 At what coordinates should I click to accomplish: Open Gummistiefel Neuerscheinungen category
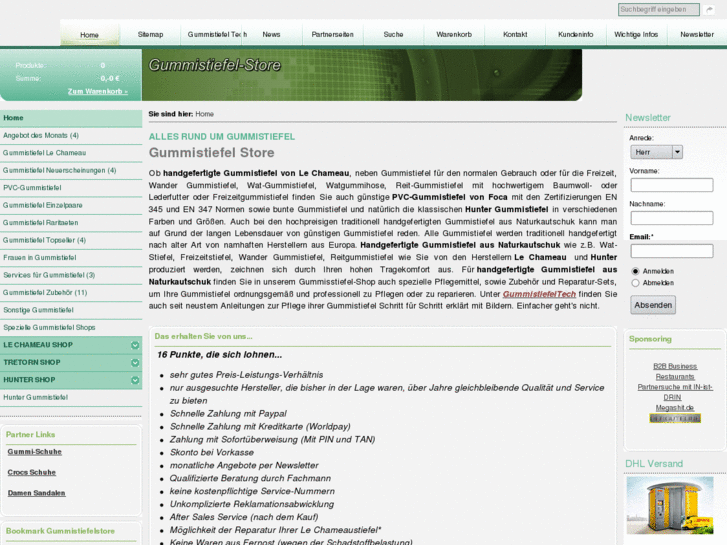click(71, 171)
